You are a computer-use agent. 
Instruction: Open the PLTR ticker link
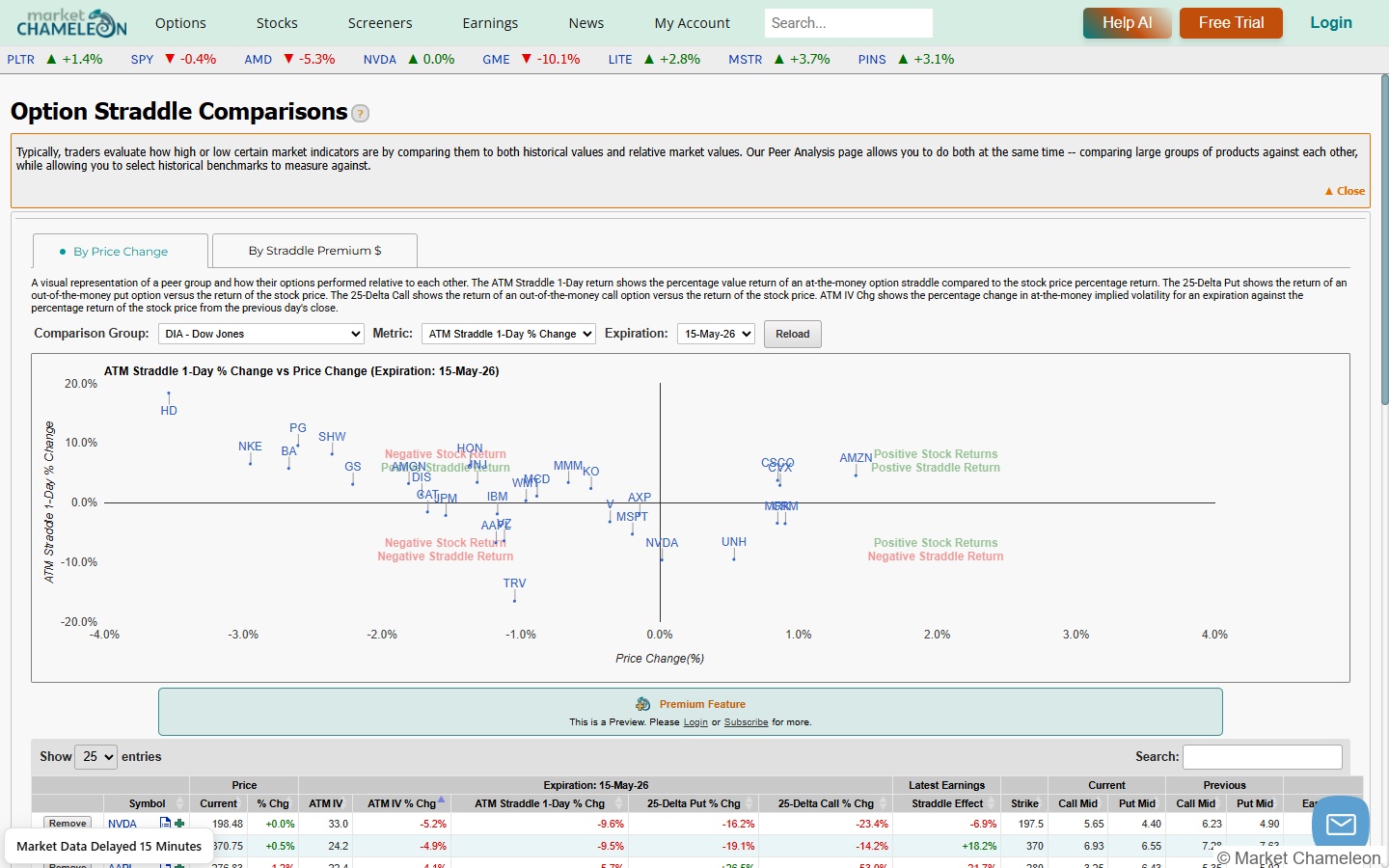tap(21, 59)
